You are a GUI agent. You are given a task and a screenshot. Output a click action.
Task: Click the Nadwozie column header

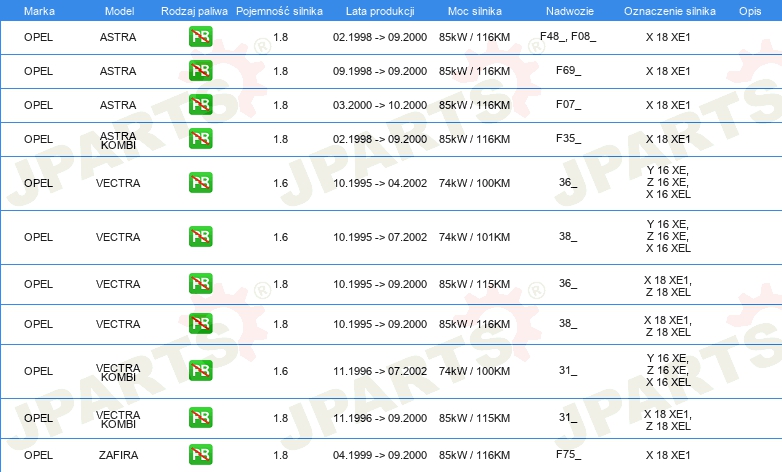coord(570,11)
